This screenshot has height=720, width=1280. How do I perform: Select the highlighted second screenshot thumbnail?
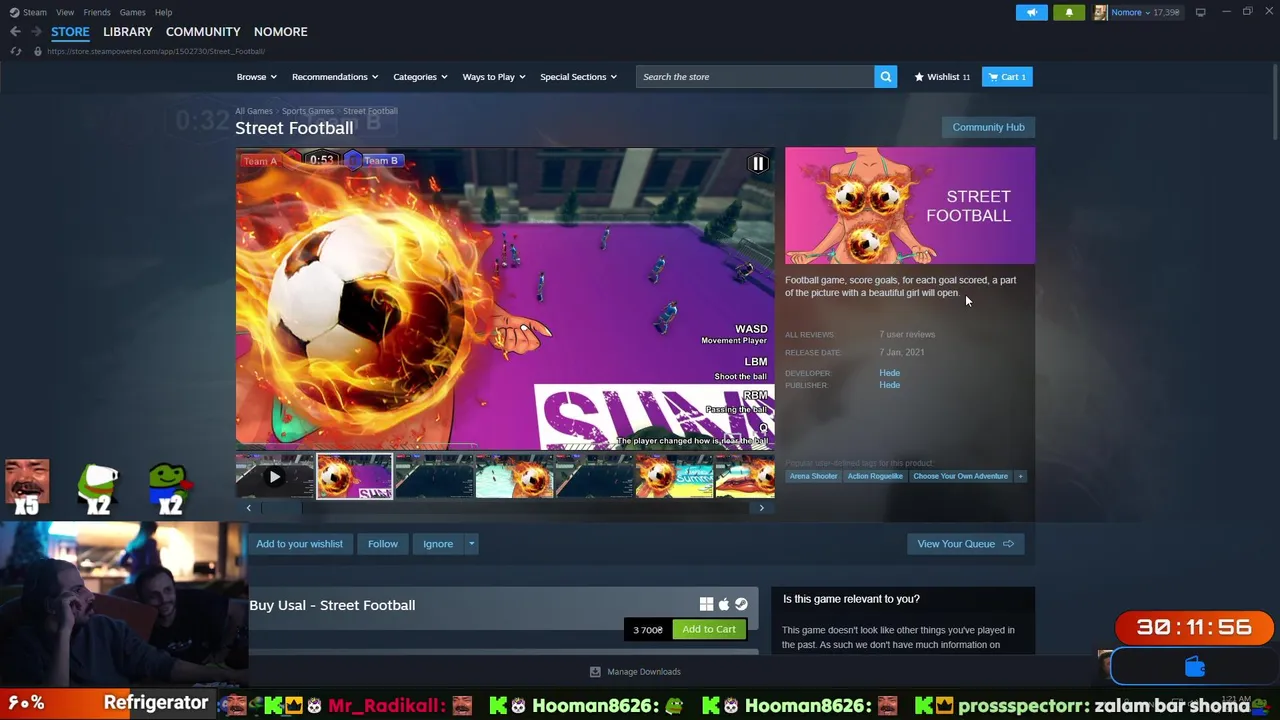point(354,477)
